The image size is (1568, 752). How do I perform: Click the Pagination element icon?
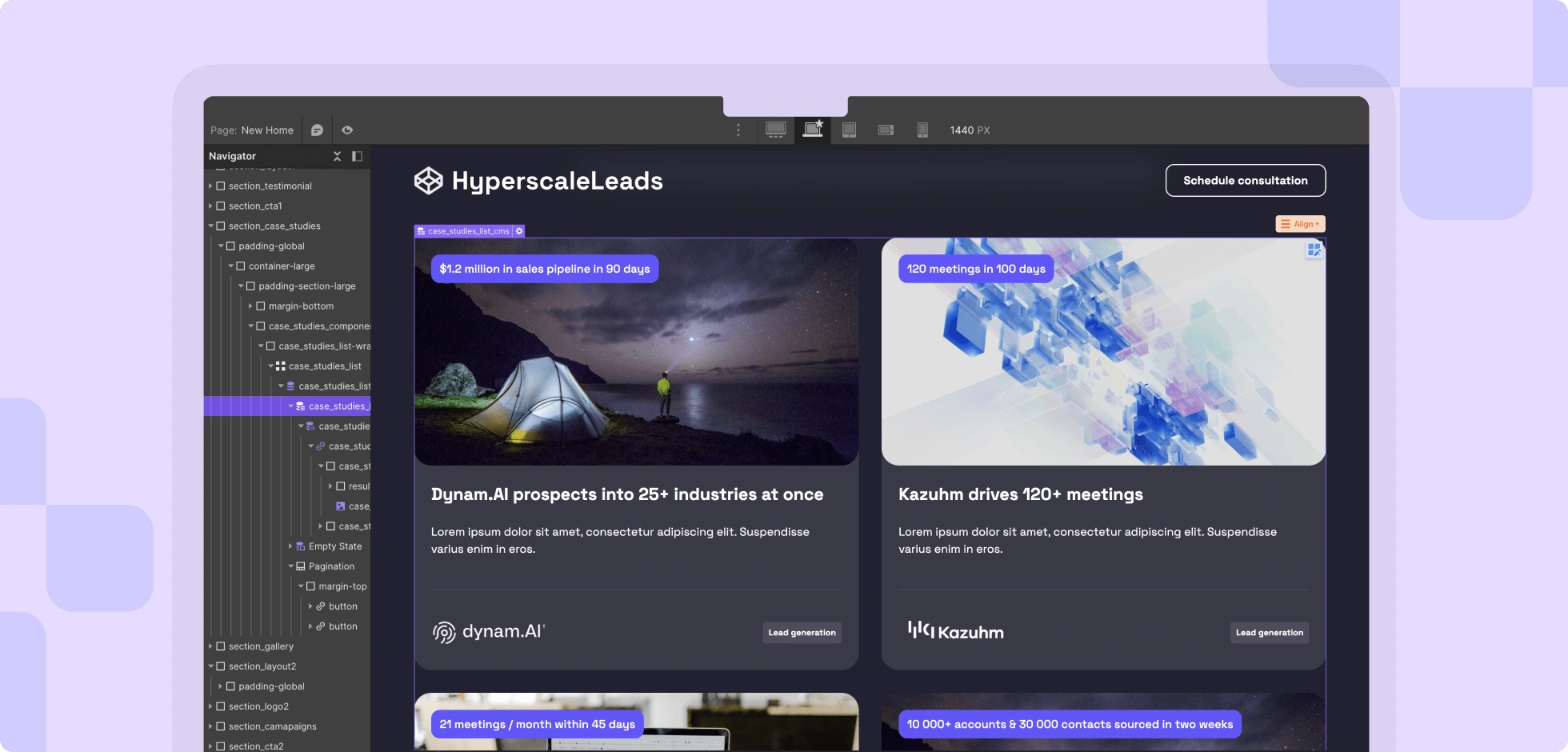pyautogui.click(x=301, y=566)
